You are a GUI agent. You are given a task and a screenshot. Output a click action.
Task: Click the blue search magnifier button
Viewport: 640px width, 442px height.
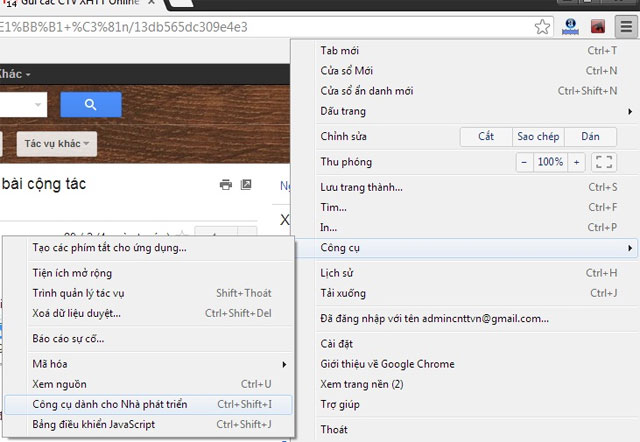tap(91, 104)
